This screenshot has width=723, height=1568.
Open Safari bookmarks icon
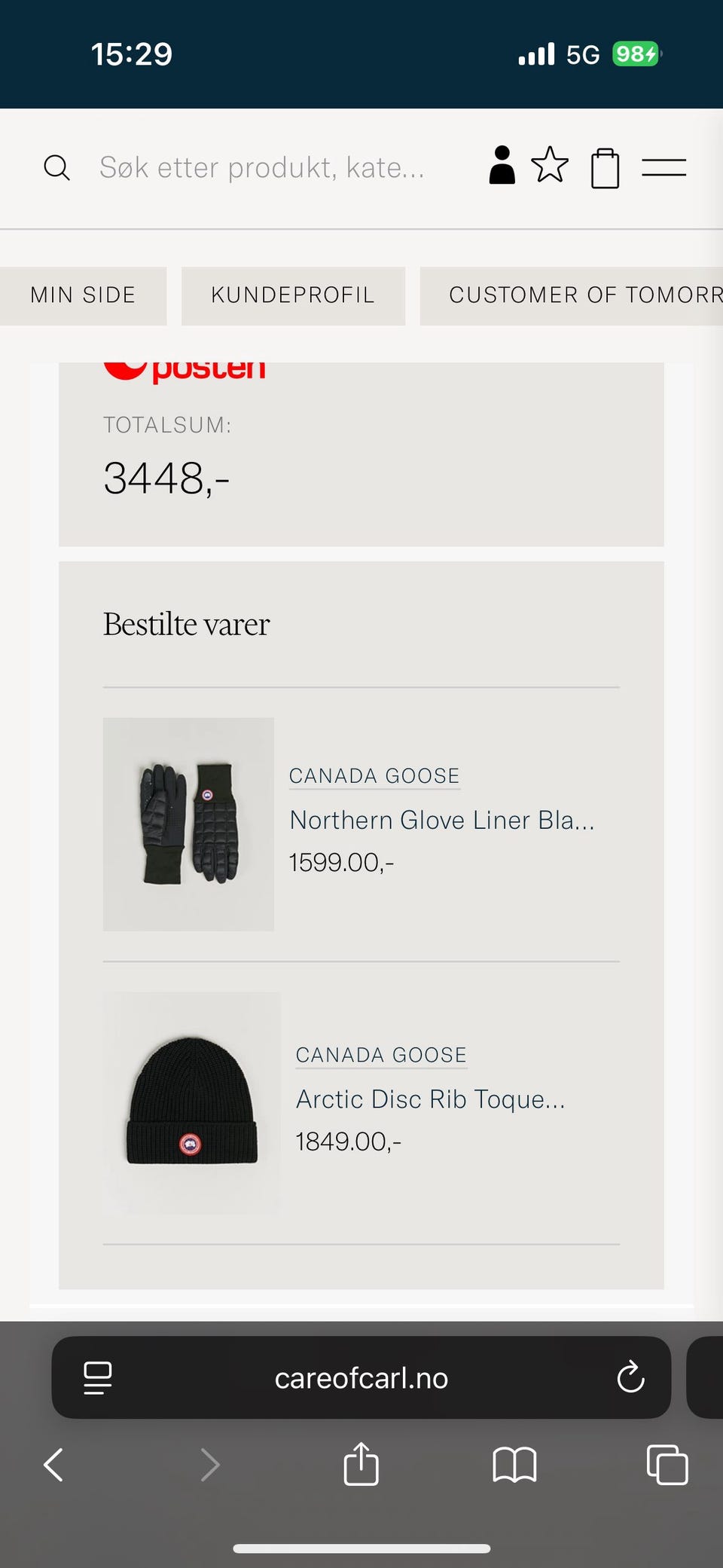coord(514,1466)
